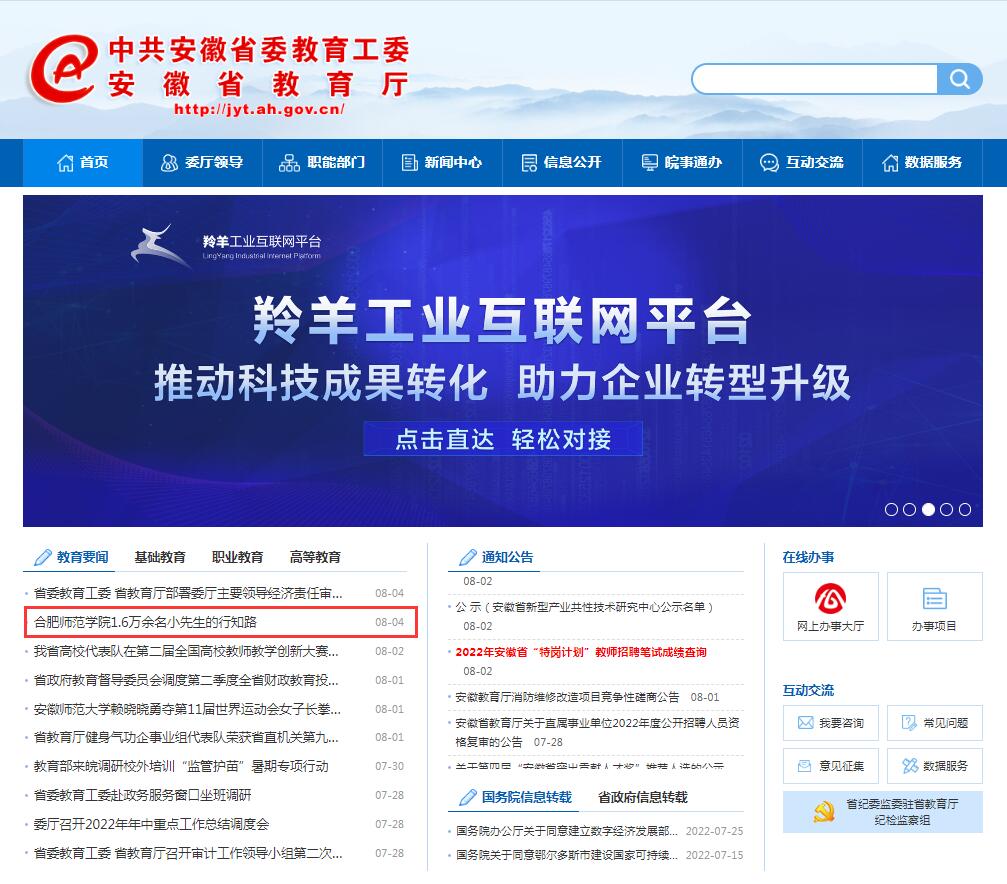The image size is (1007, 884).
Task: Click the search magnifier icon
Action: [x=960, y=79]
